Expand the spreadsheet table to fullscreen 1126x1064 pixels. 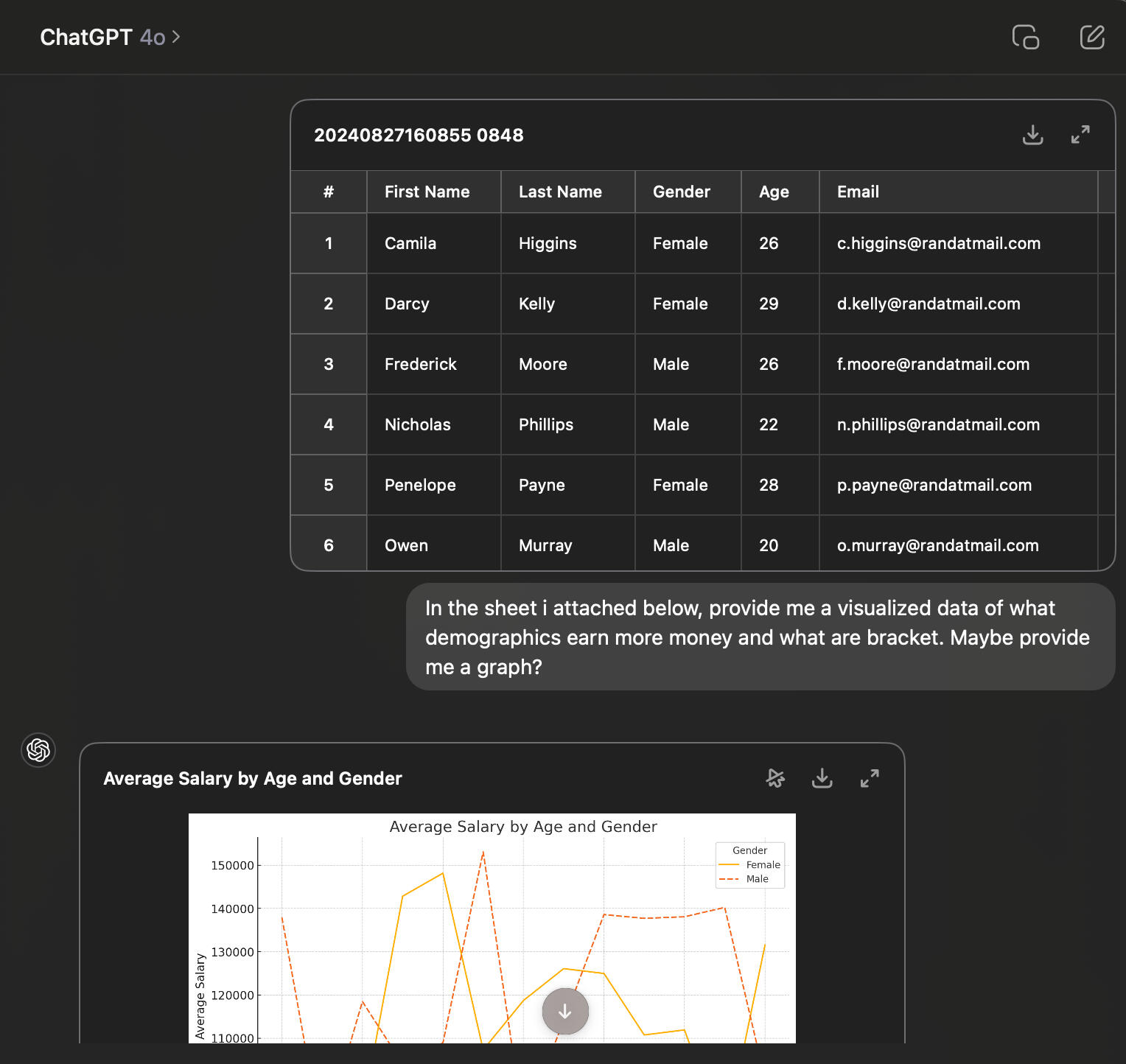(x=1080, y=135)
